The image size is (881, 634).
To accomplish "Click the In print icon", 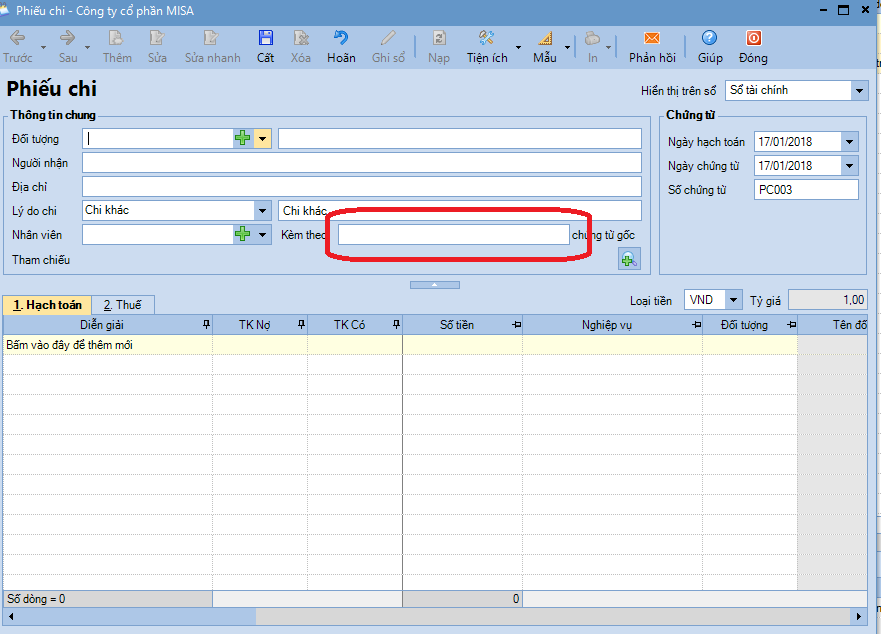I will [x=592, y=38].
